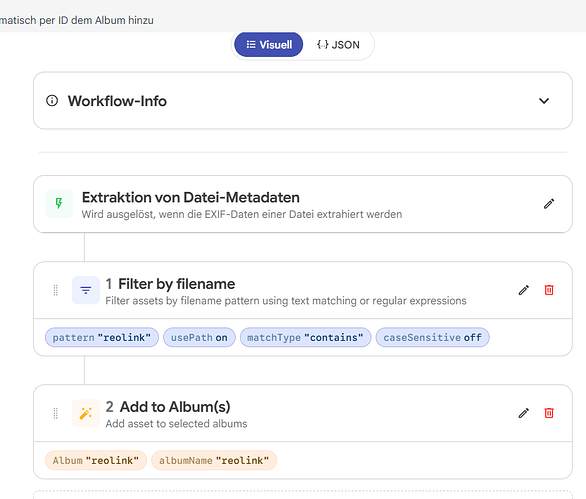Screen dimensions: 586x499
Task: Delete the Filter by filename step
Action: pyautogui.click(x=549, y=290)
